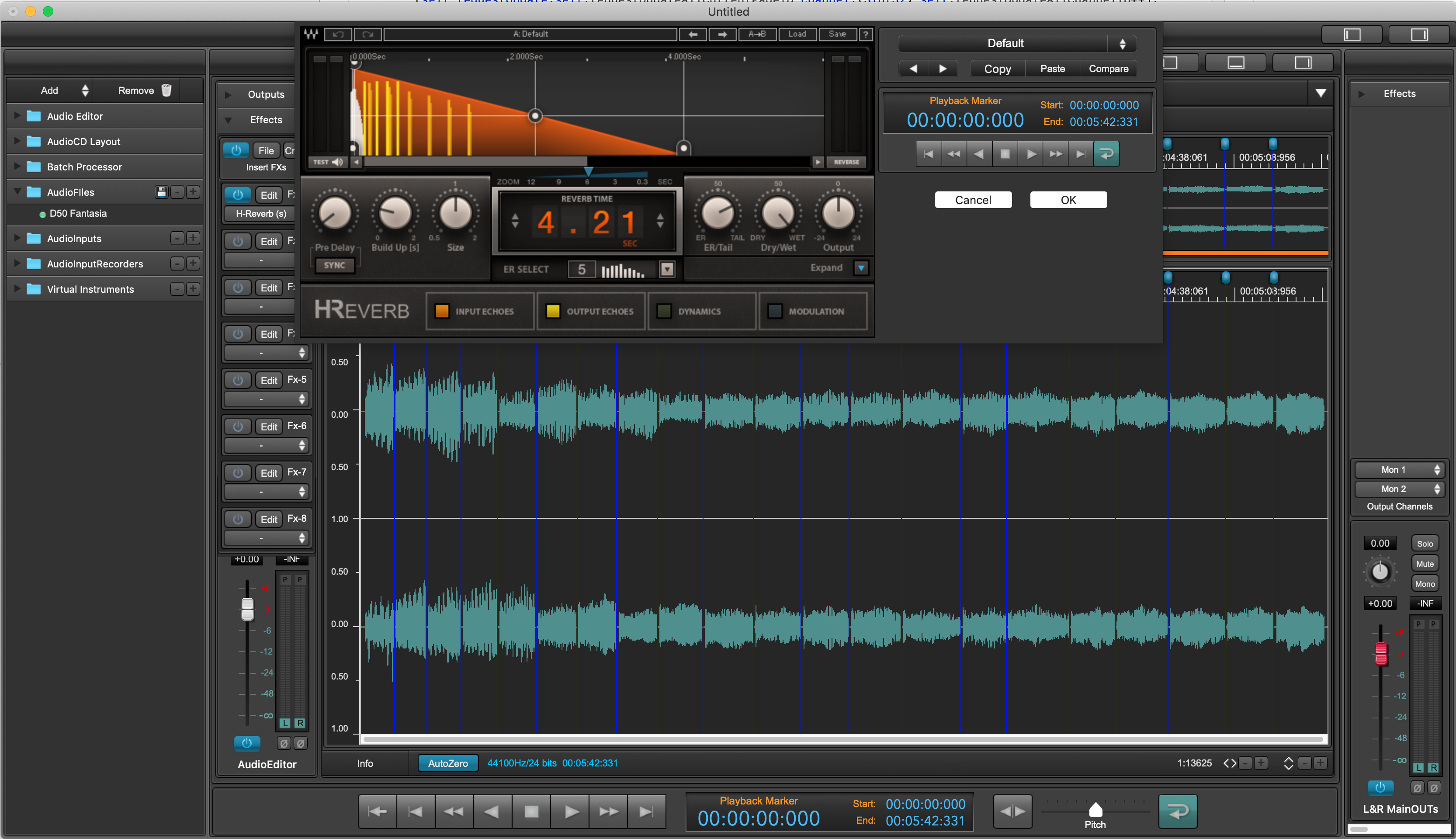The image size is (1456, 839).
Task: Click the pitch reset arrows icon left of Pitch
Action: coord(1013,811)
